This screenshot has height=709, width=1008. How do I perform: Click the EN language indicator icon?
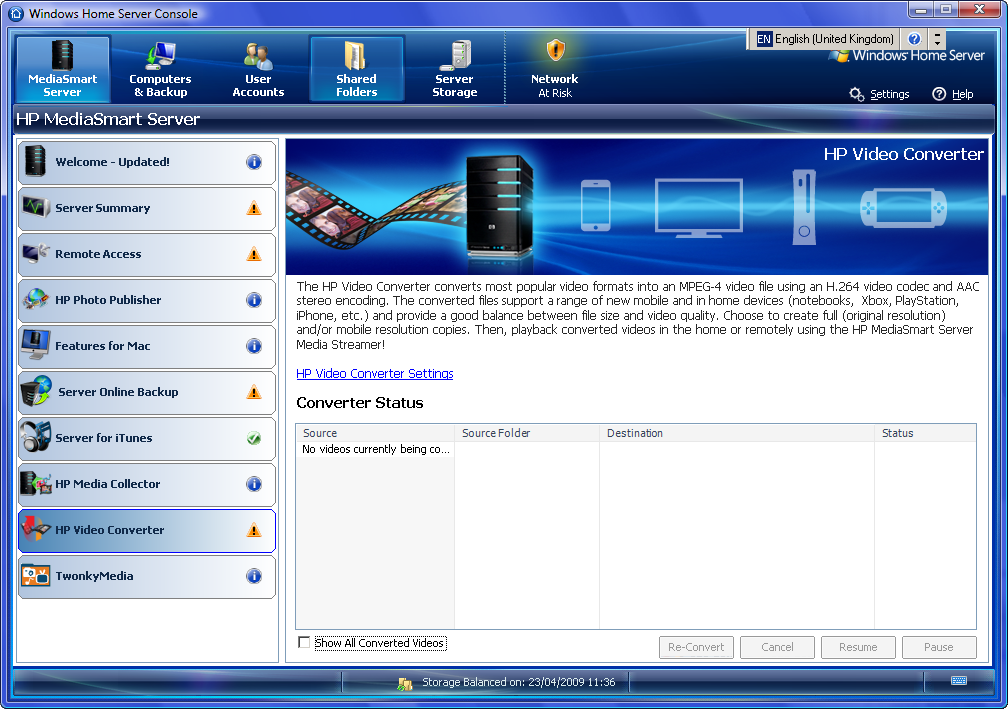(x=764, y=39)
